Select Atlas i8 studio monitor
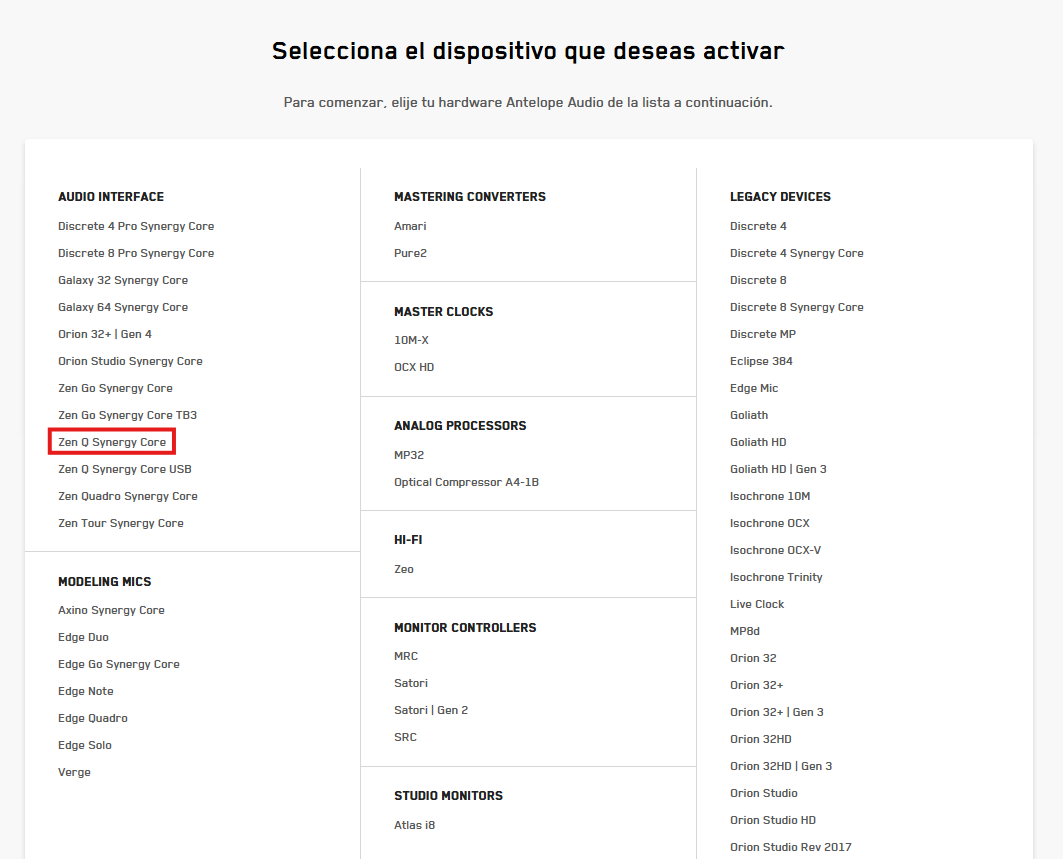The width and height of the screenshot is (1063, 859). [x=414, y=825]
